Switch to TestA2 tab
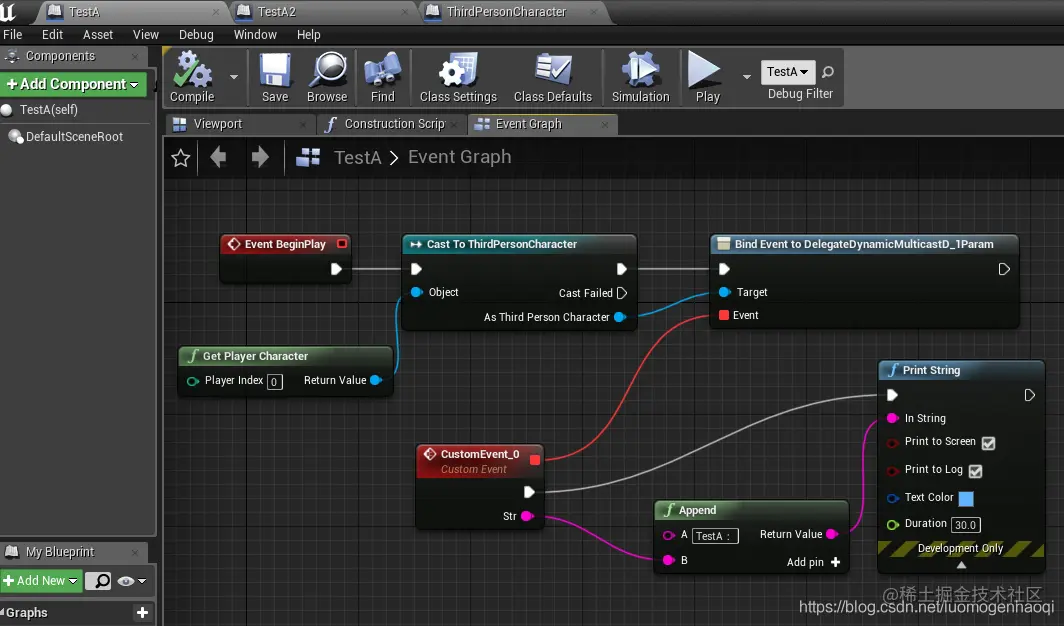1064x626 pixels. click(323, 12)
